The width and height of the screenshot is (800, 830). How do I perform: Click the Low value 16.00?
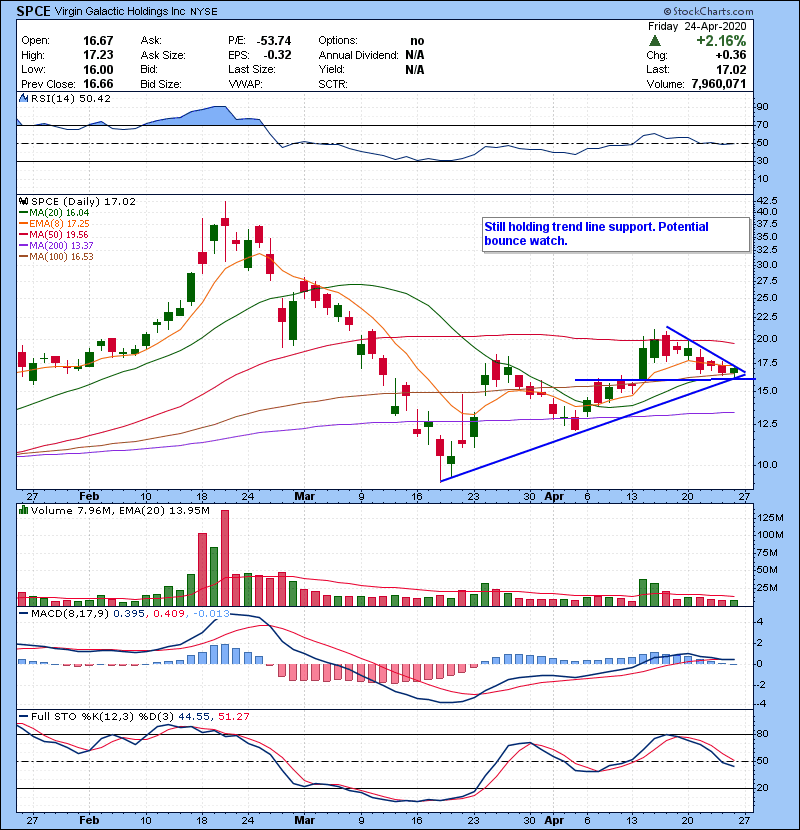pyautogui.click(x=98, y=69)
